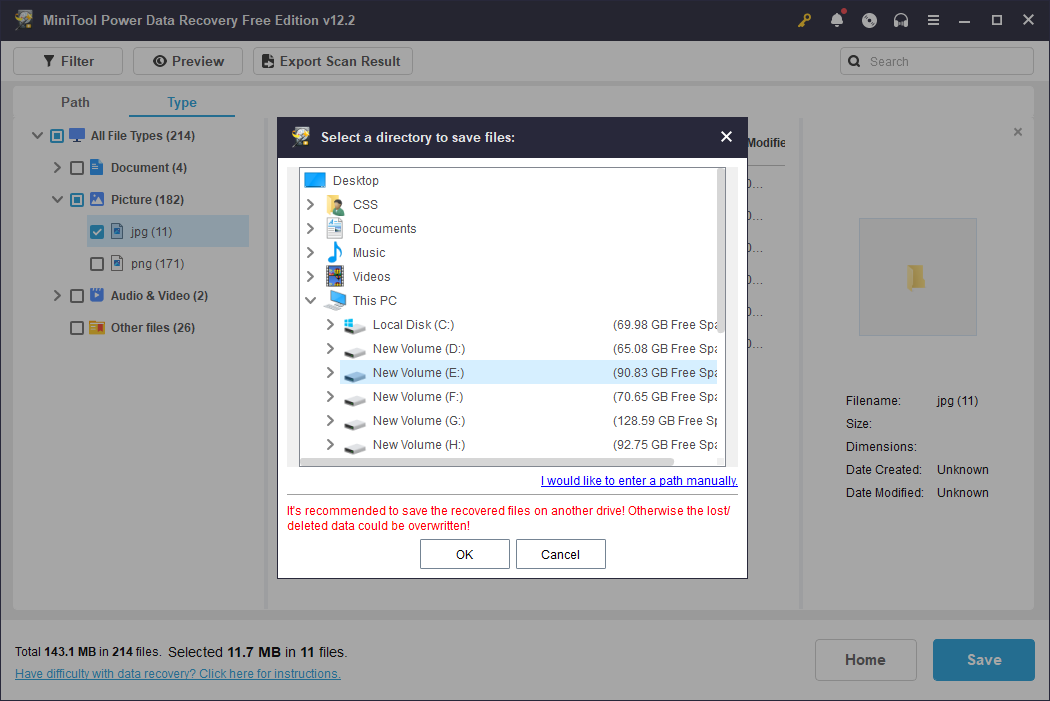Open the data recovery instructions link
Screen dimensions: 1050x701
178,674
